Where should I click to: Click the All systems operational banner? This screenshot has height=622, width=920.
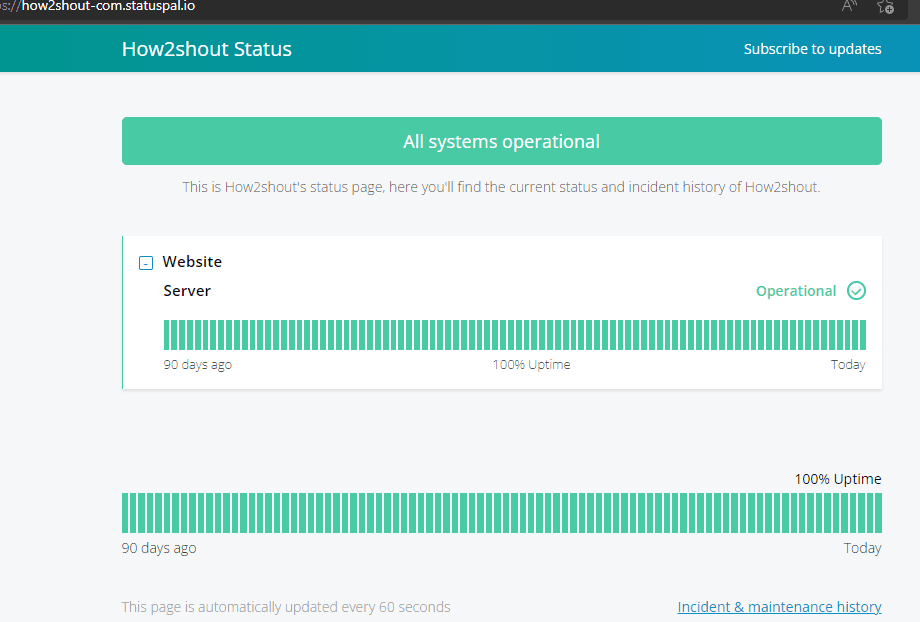[502, 141]
